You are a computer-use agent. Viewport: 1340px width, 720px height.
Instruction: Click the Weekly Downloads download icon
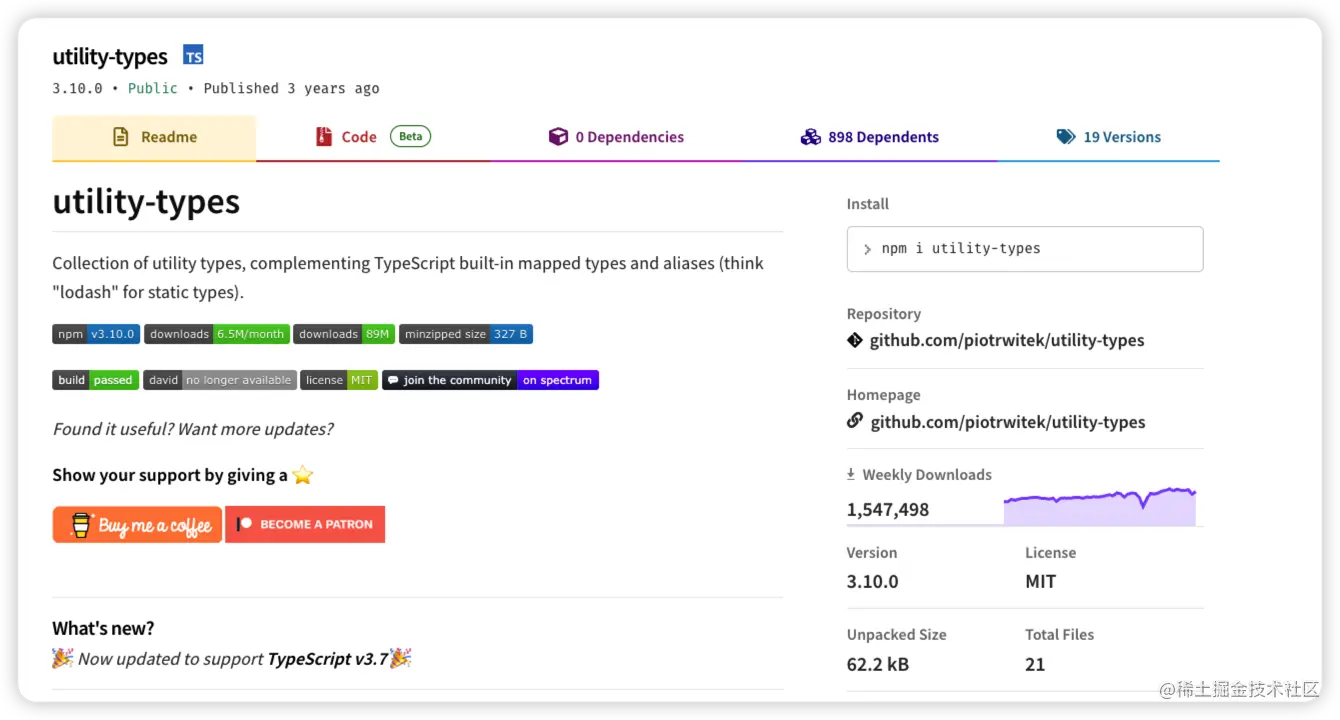click(851, 475)
